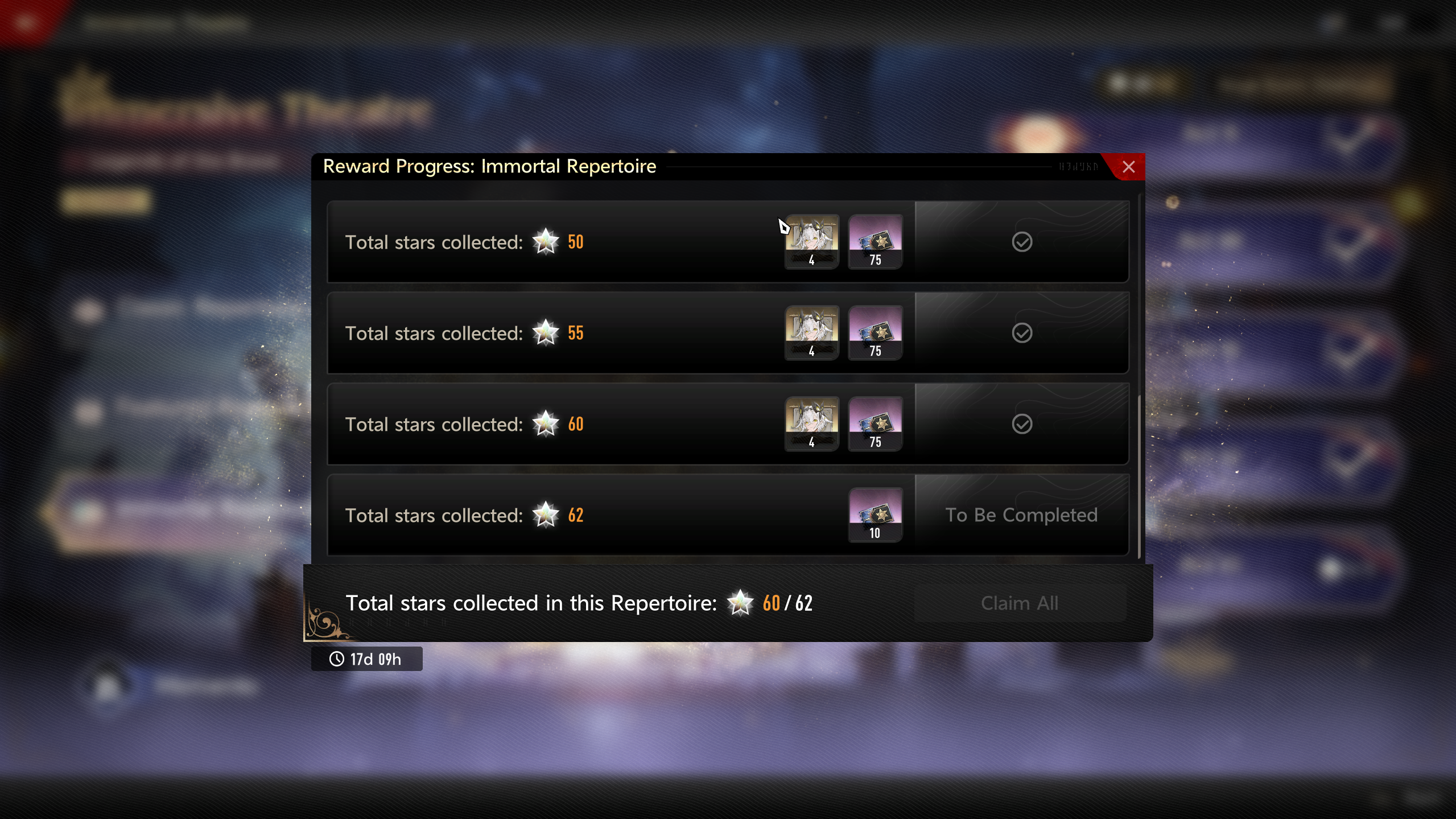Click the 17d 09h remaining timer
The width and height of the screenshot is (1456, 819).
[x=366, y=659]
